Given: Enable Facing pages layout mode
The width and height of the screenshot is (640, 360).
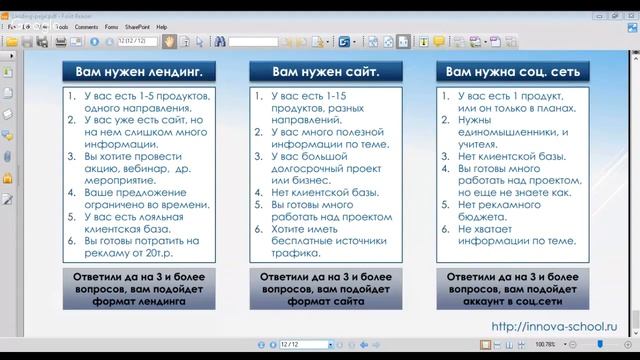Looking at the screenshot, I should [x=509, y=345].
